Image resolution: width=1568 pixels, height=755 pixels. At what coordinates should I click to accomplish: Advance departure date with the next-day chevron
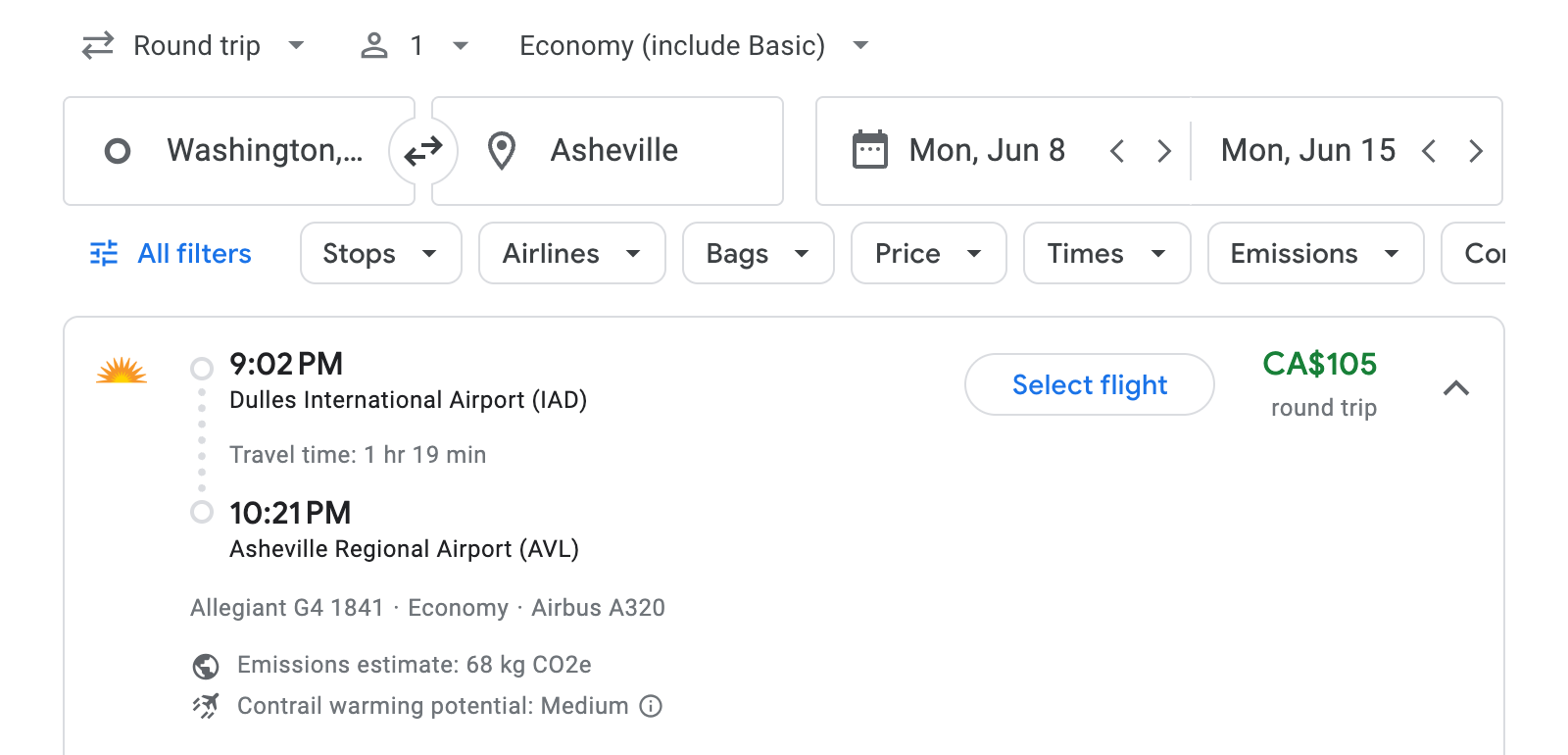coord(1163,150)
